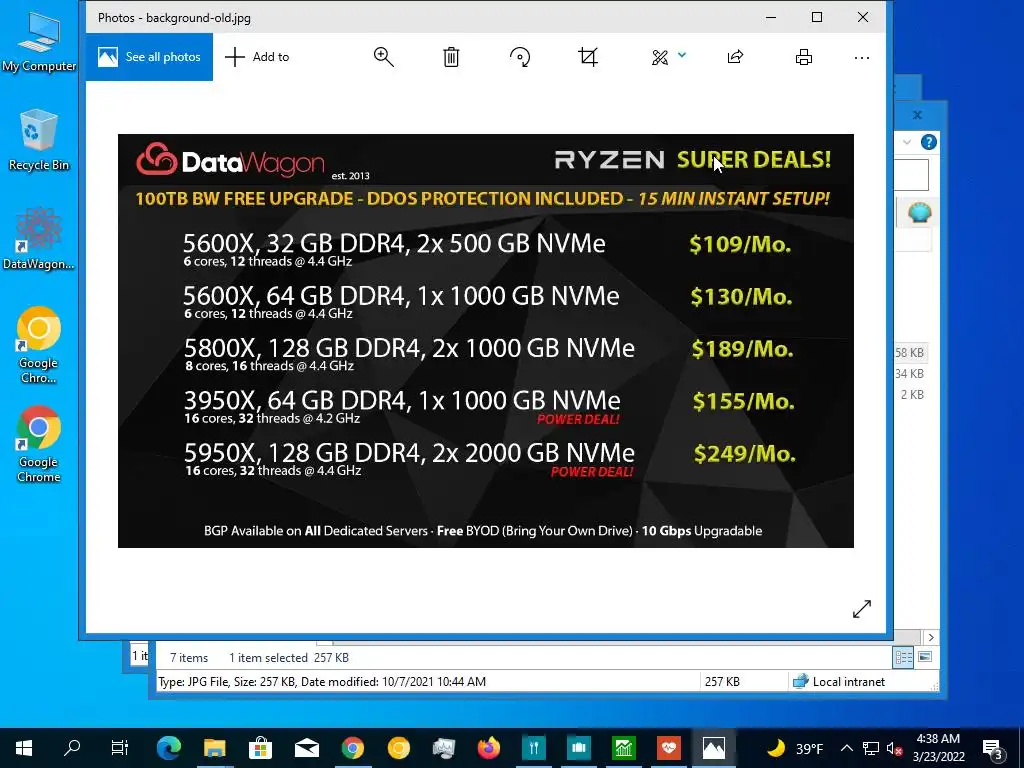Open clock showing 4:38 AM

click(938, 748)
